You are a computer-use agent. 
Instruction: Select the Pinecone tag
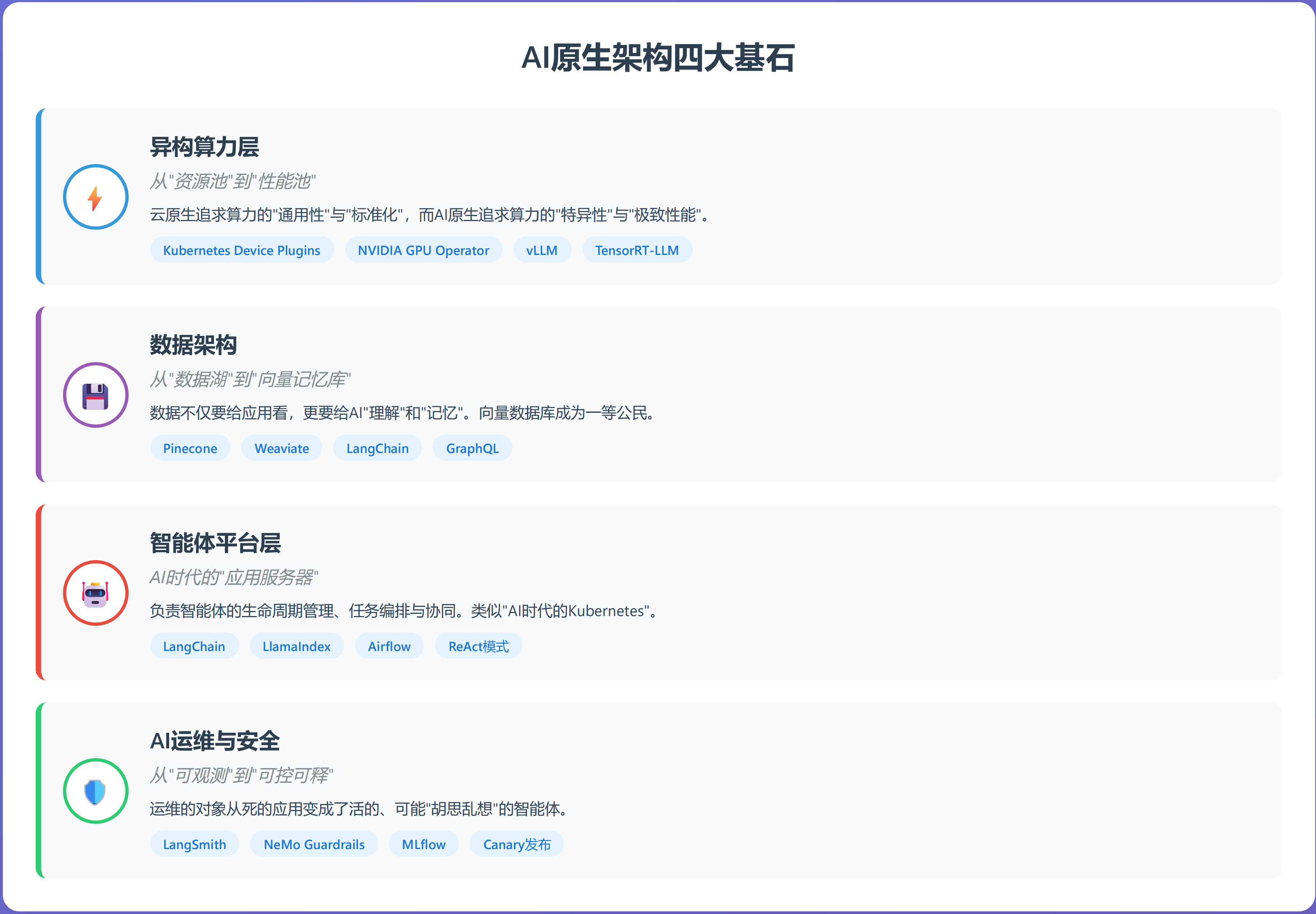point(190,448)
